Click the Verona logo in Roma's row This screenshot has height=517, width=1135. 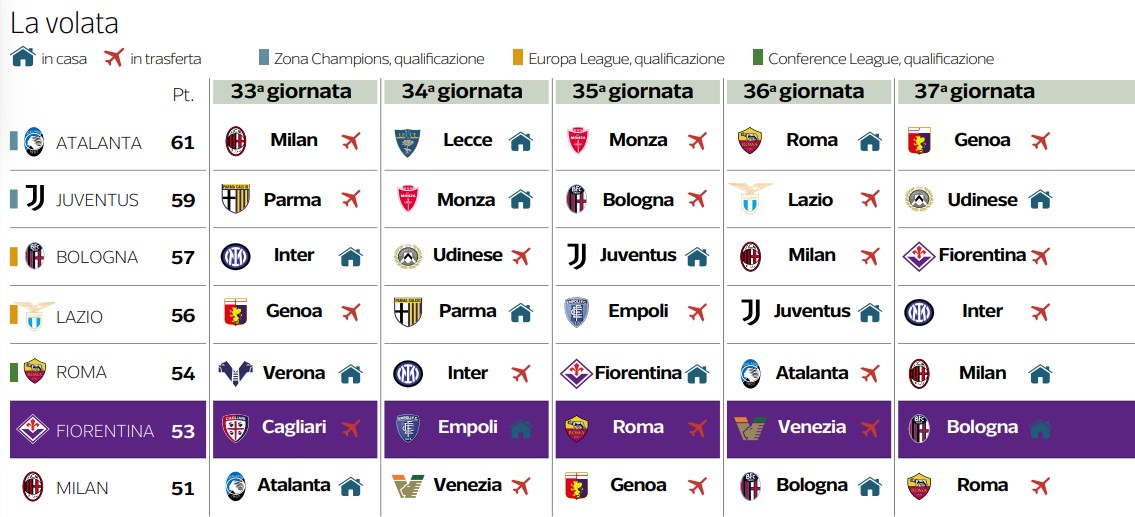click(235, 373)
